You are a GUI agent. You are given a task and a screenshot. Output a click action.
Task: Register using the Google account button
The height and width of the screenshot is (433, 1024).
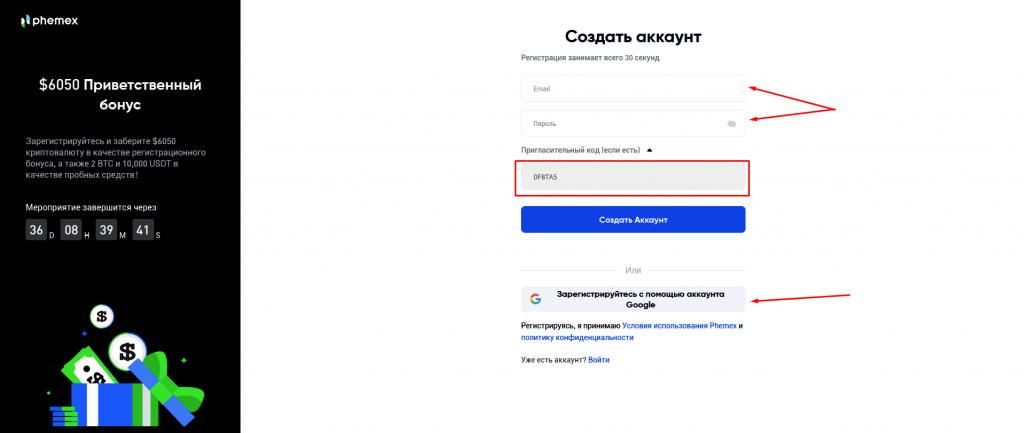pyautogui.click(x=632, y=299)
